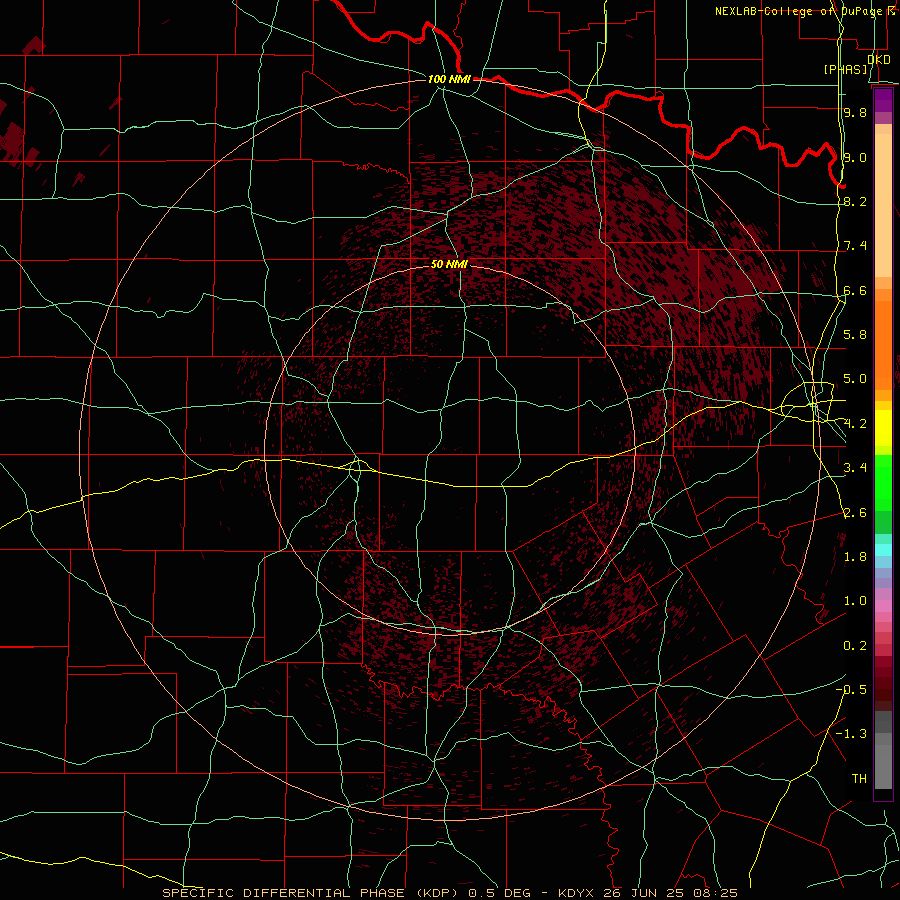The image size is (900, 900).
Task: Pick the peach swatch beside 8.2
Action: (x=883, y=205)
